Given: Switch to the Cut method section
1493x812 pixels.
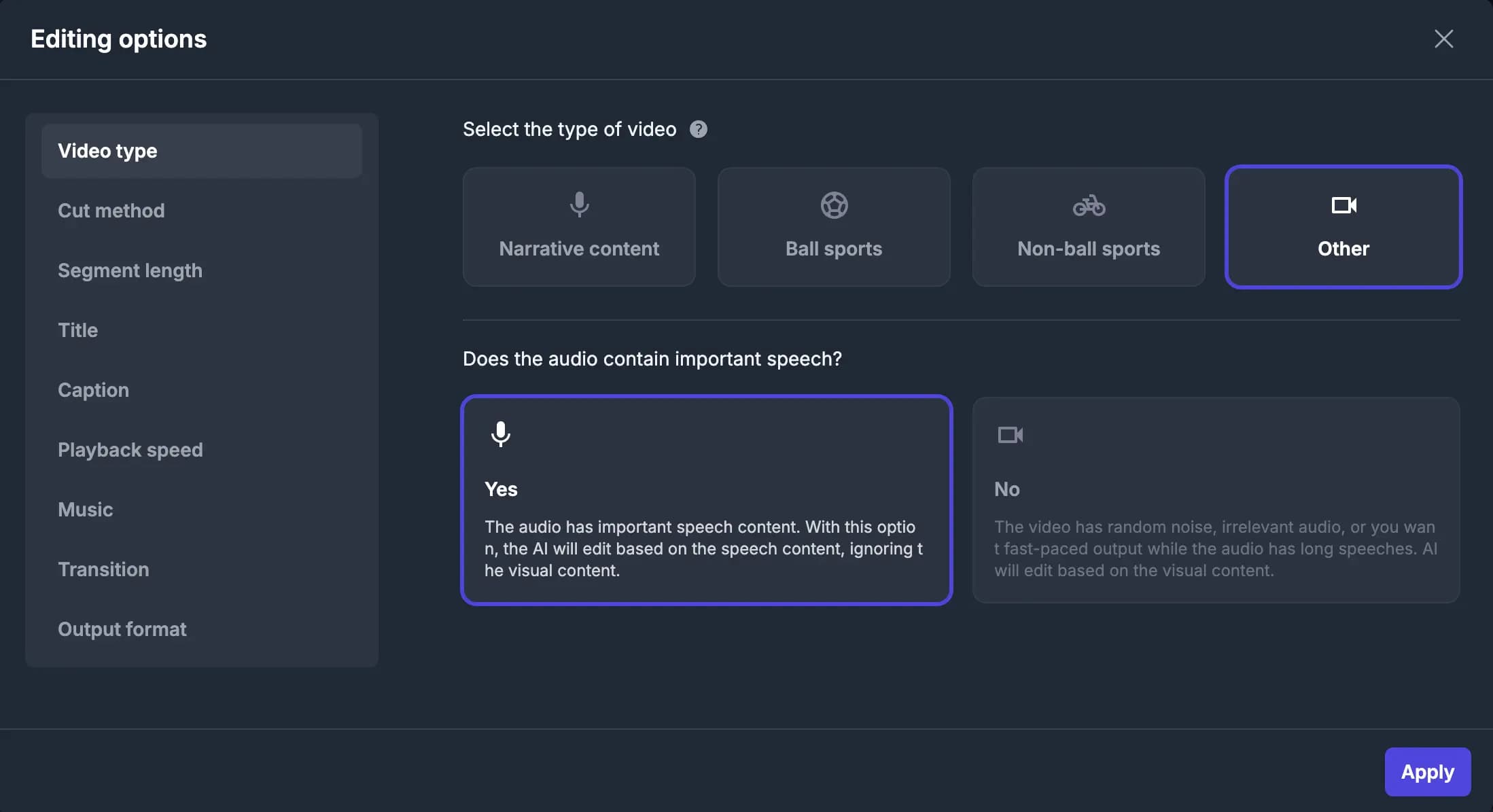Looking at the screenshot, I should [x=111, y=211].
